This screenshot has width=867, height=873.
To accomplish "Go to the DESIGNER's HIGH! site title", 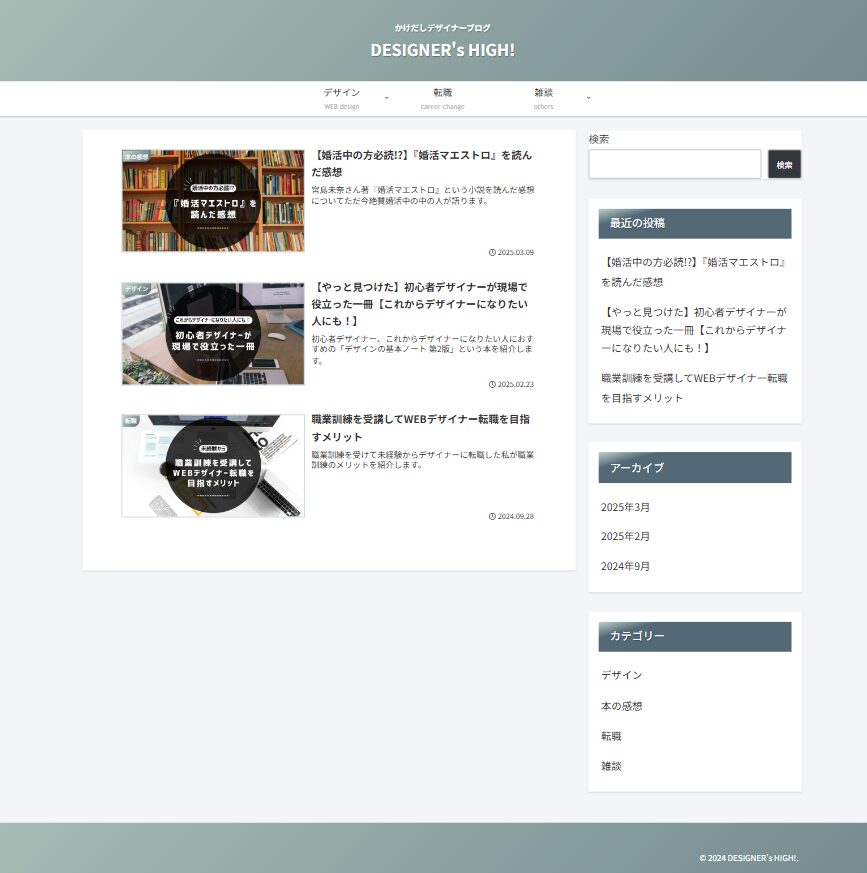I will [x=442, y=49].
